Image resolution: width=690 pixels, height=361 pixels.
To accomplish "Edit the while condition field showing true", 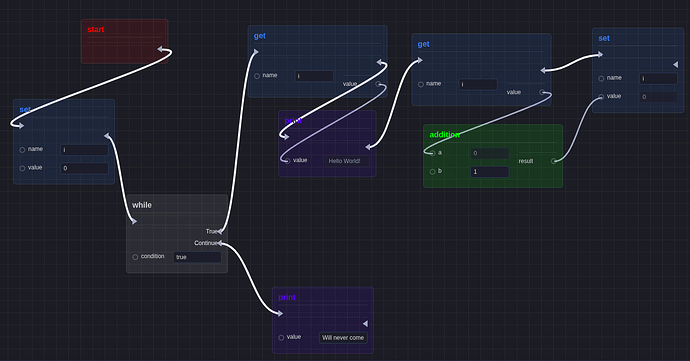I will tap(197, 257).
